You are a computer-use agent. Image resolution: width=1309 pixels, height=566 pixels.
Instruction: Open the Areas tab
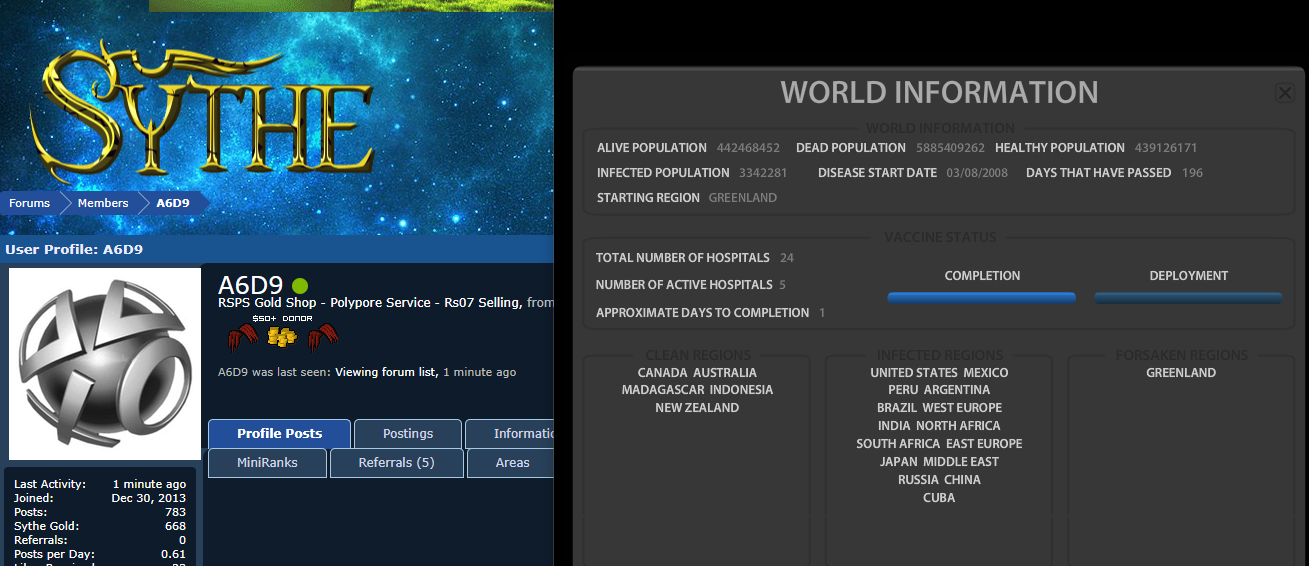pos(511,463)
